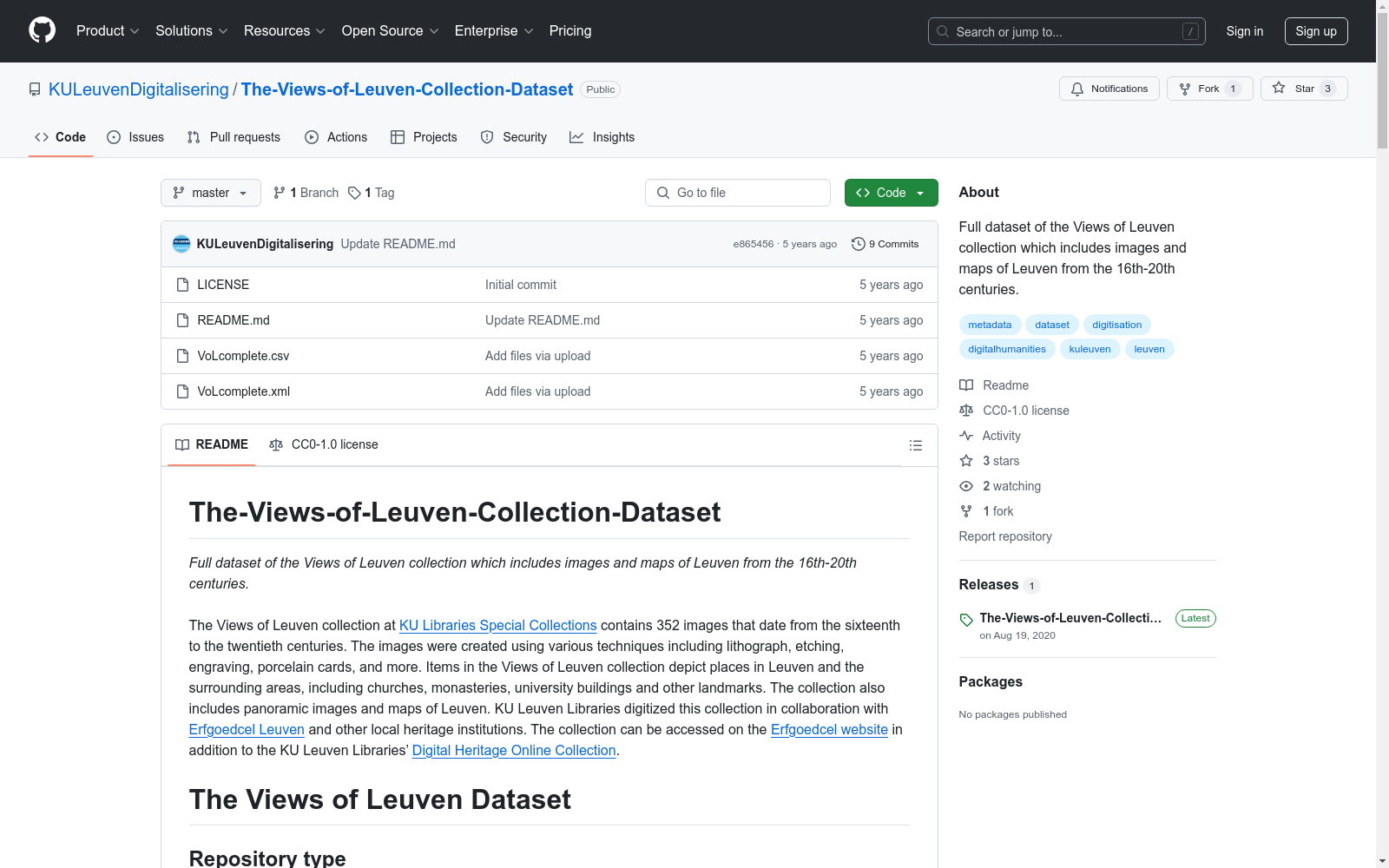Open the Activity pulse link
Image resolution: width=1389 pixels, height=868 pixels.
click(990, 436)
